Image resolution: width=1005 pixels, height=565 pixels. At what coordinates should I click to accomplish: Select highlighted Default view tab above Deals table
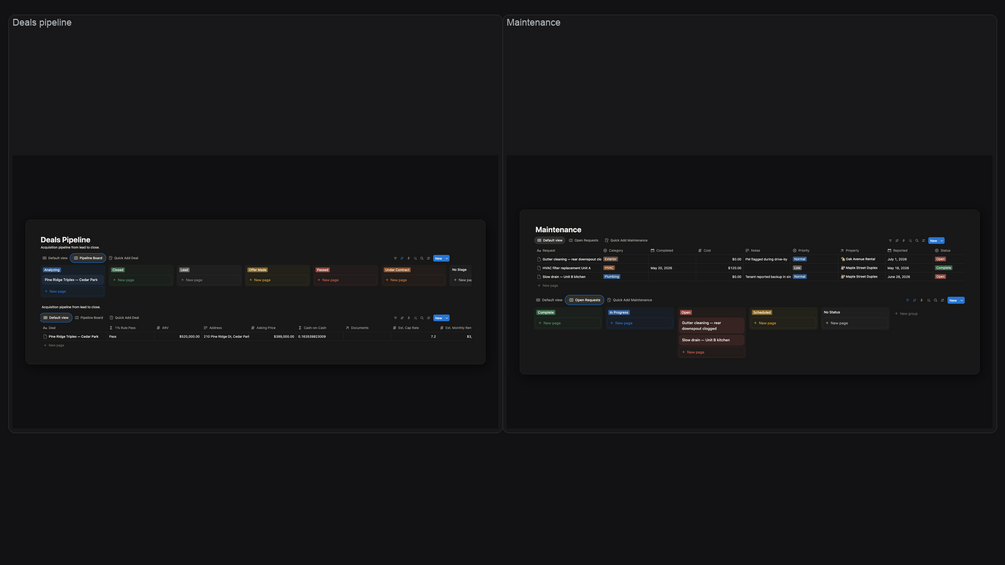point(56,318)
